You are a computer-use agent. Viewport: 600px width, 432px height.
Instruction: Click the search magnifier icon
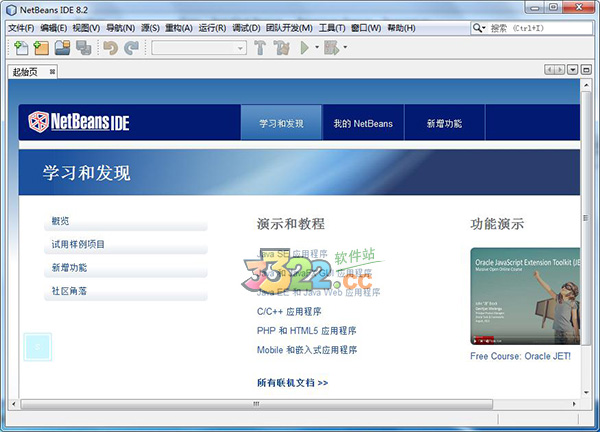coord(477,28)
